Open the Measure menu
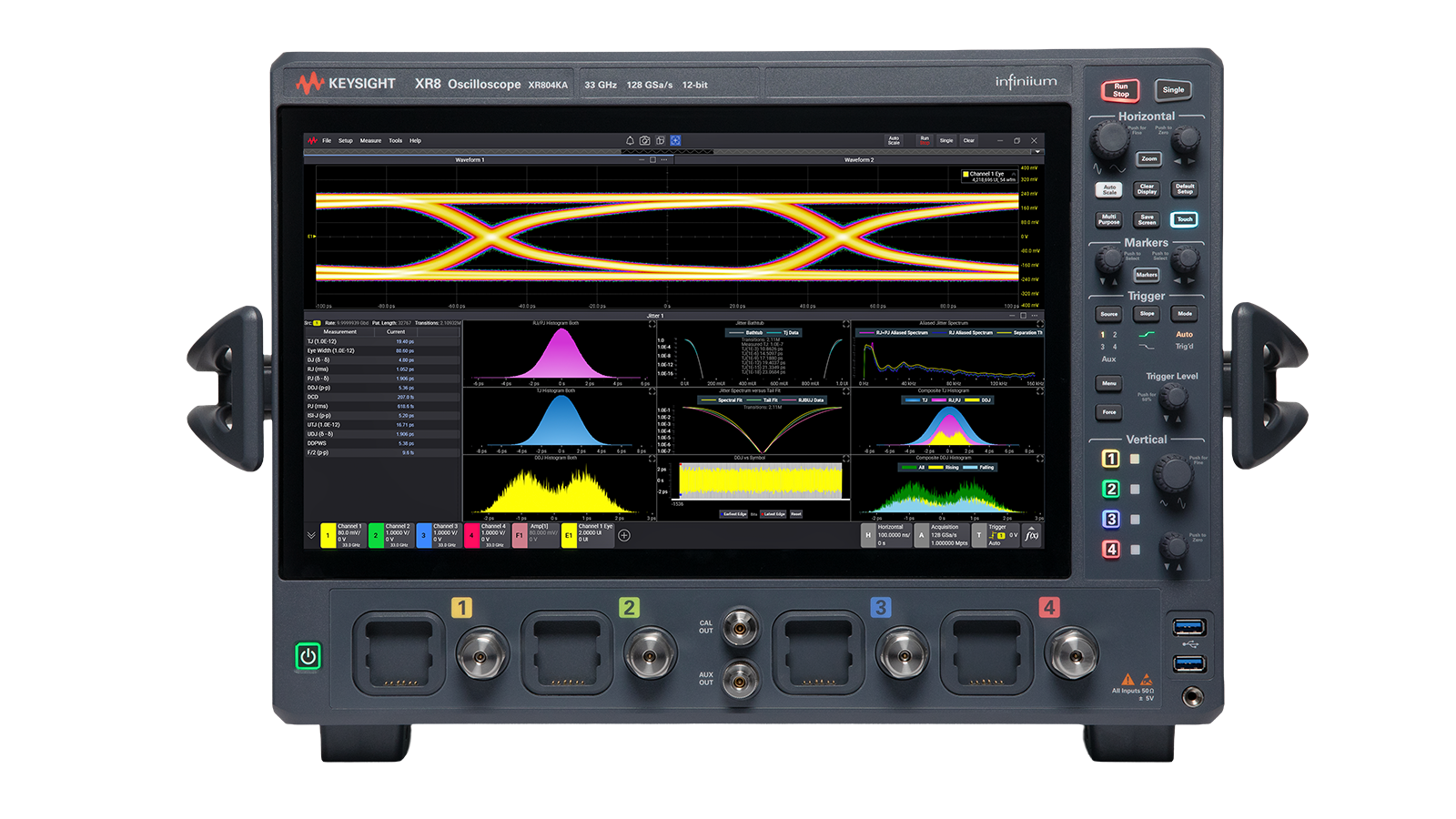Viewport: 1456px width, 819px height. click(370, 141)
